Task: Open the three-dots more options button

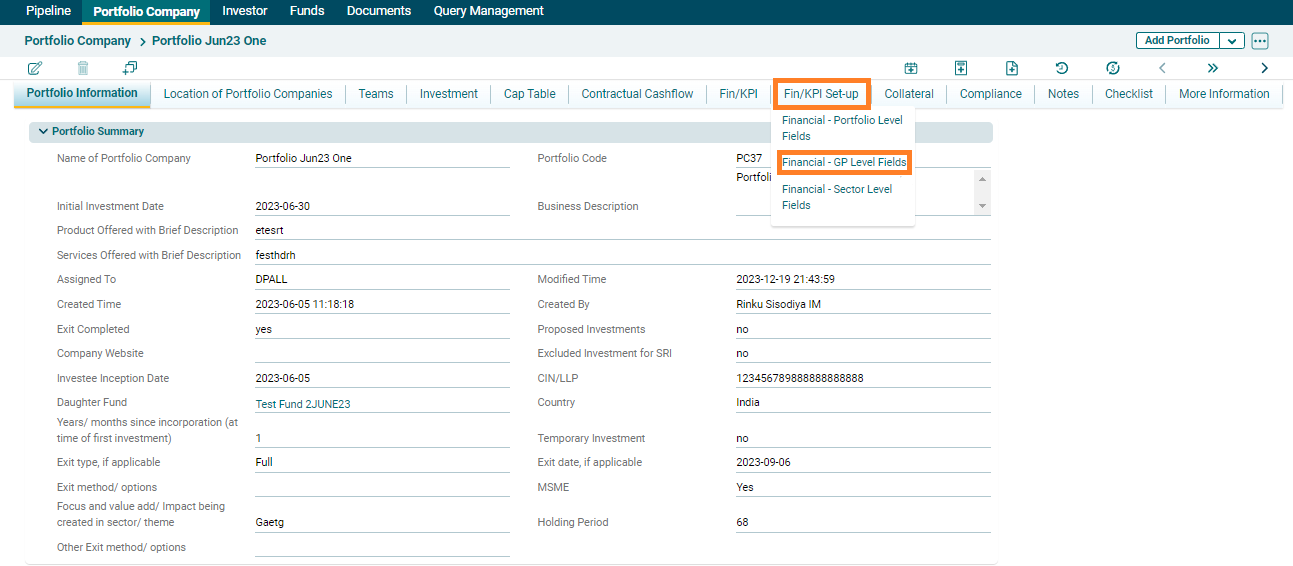Action: pos(1260,41)
